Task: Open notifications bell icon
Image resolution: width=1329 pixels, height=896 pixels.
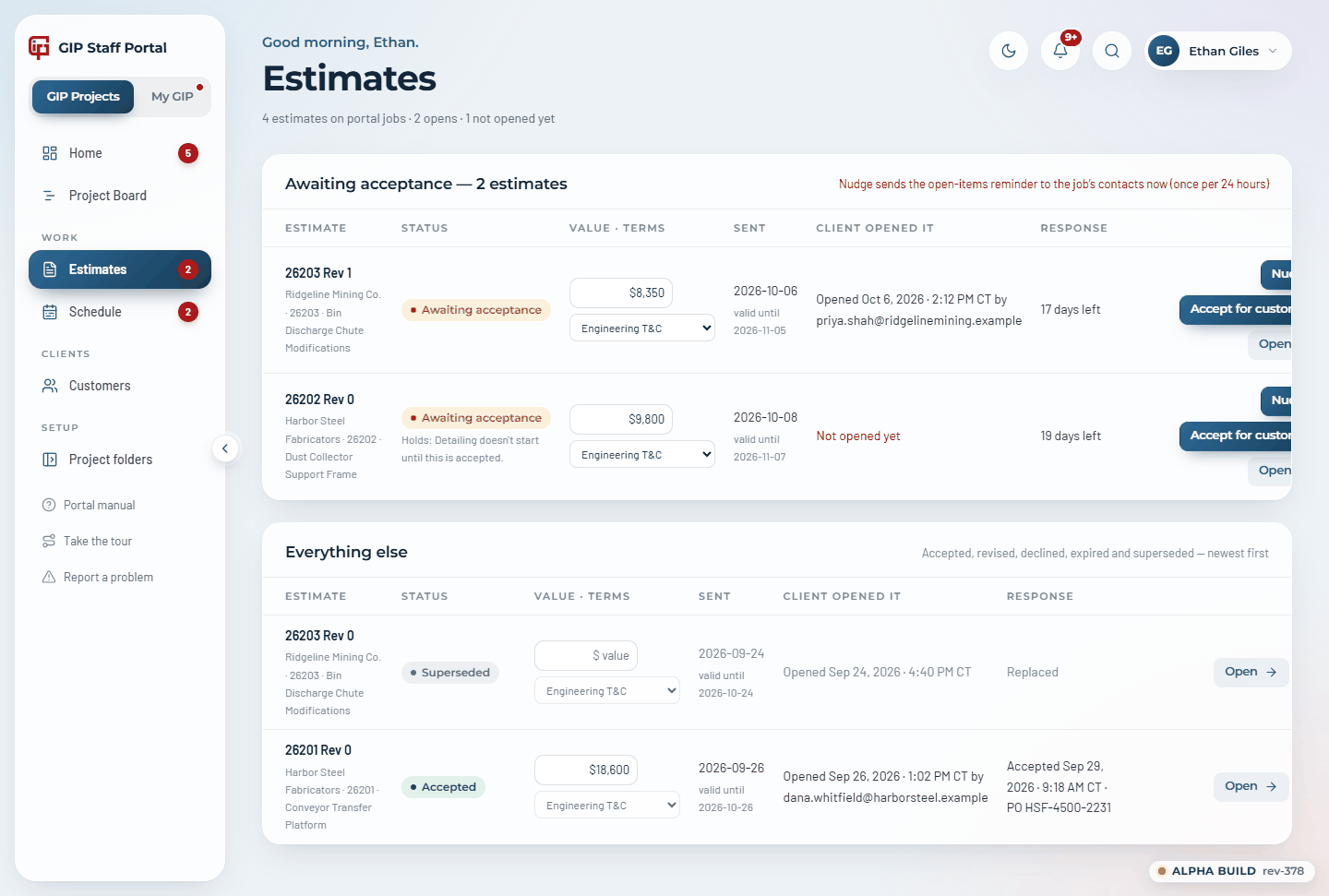Action: [x=1060, y=51]
